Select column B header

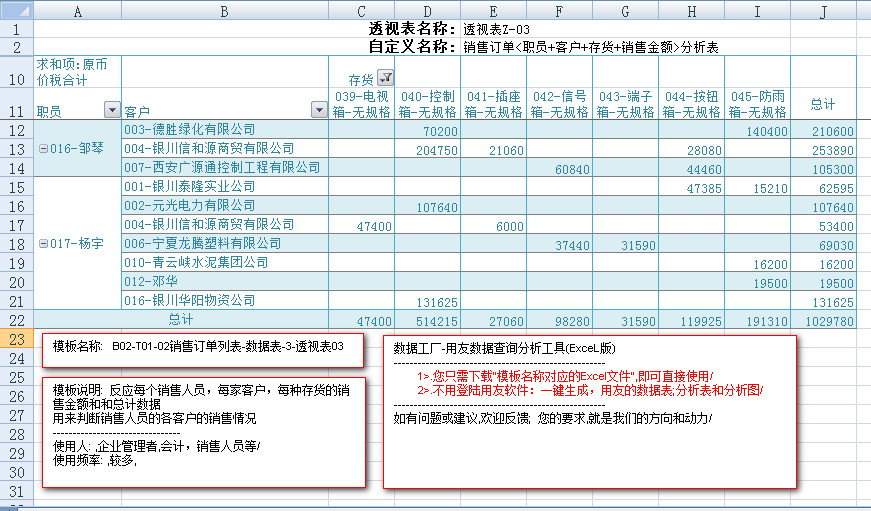click(x=223, y=11)
